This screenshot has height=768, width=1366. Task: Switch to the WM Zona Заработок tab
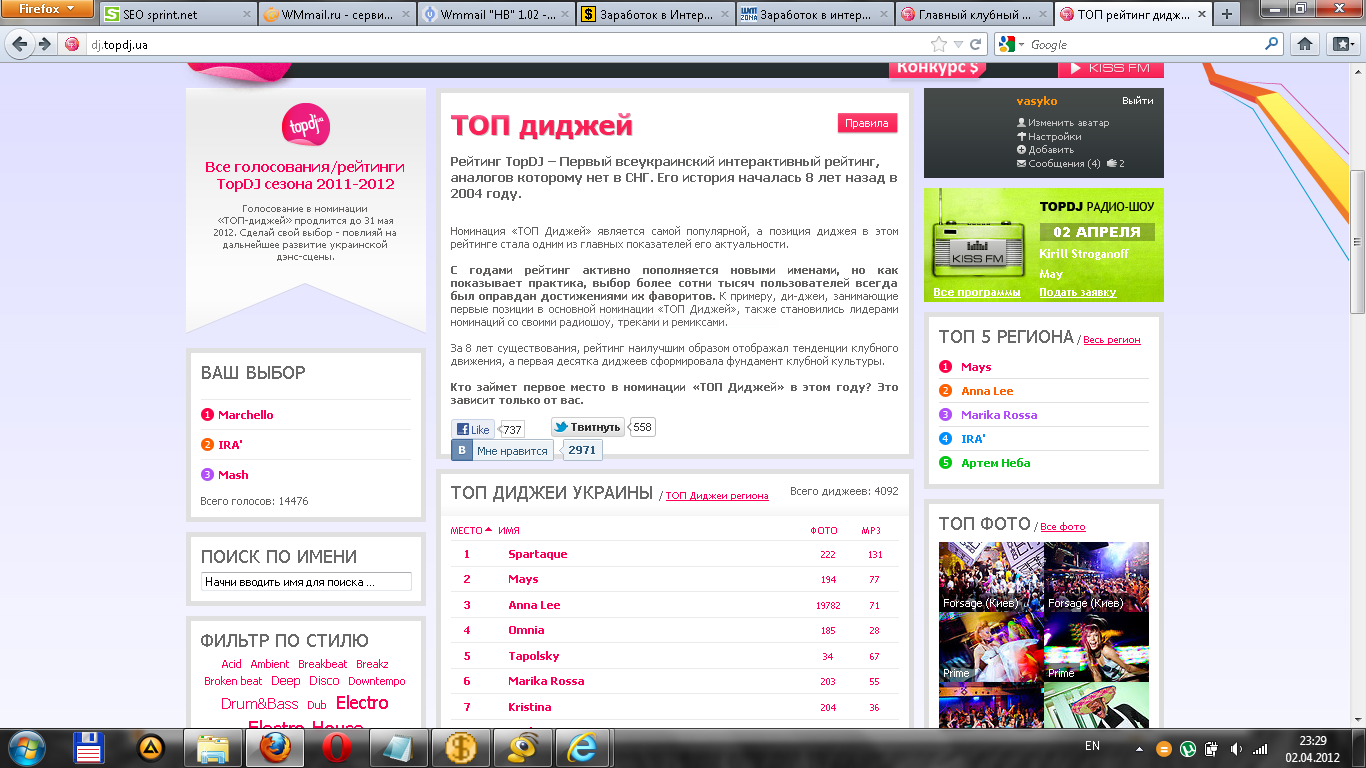click(x=812, y=15)
